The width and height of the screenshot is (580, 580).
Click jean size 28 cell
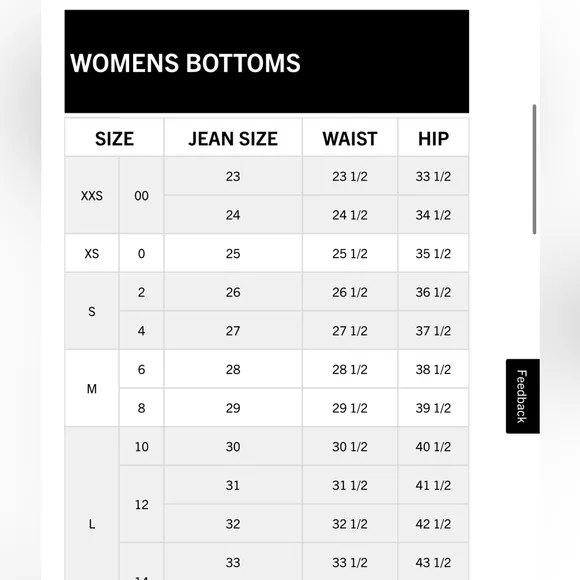[233, 369]
